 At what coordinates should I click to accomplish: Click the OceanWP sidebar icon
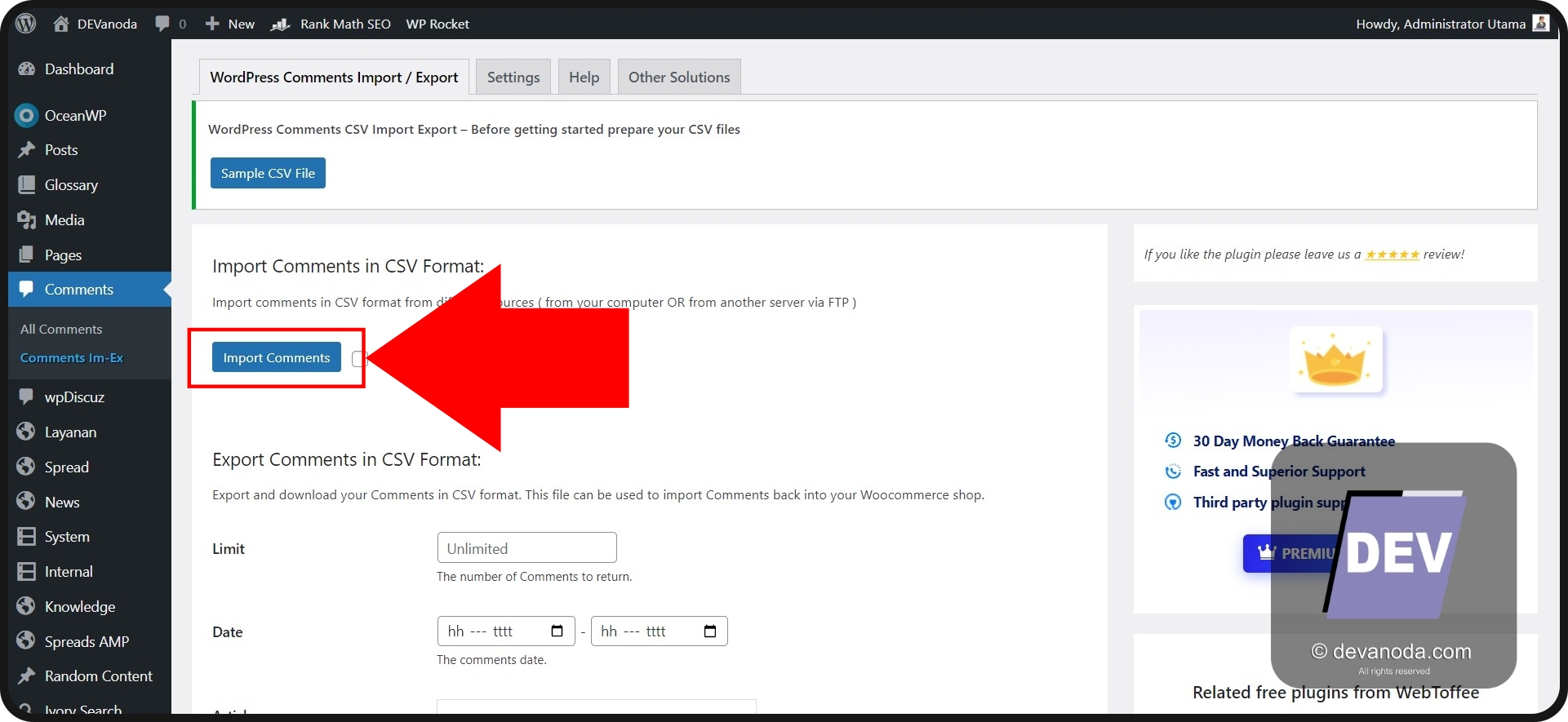click(x=27, y=116)
